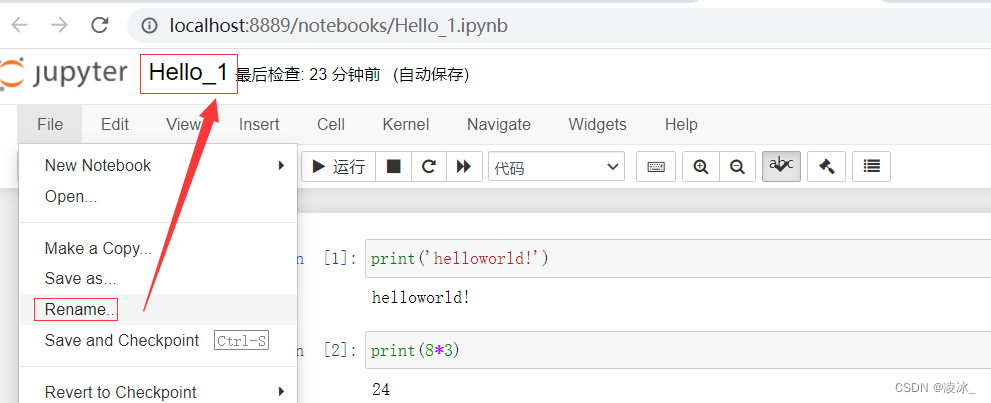Click the zoom out magnifier icon

737,167
